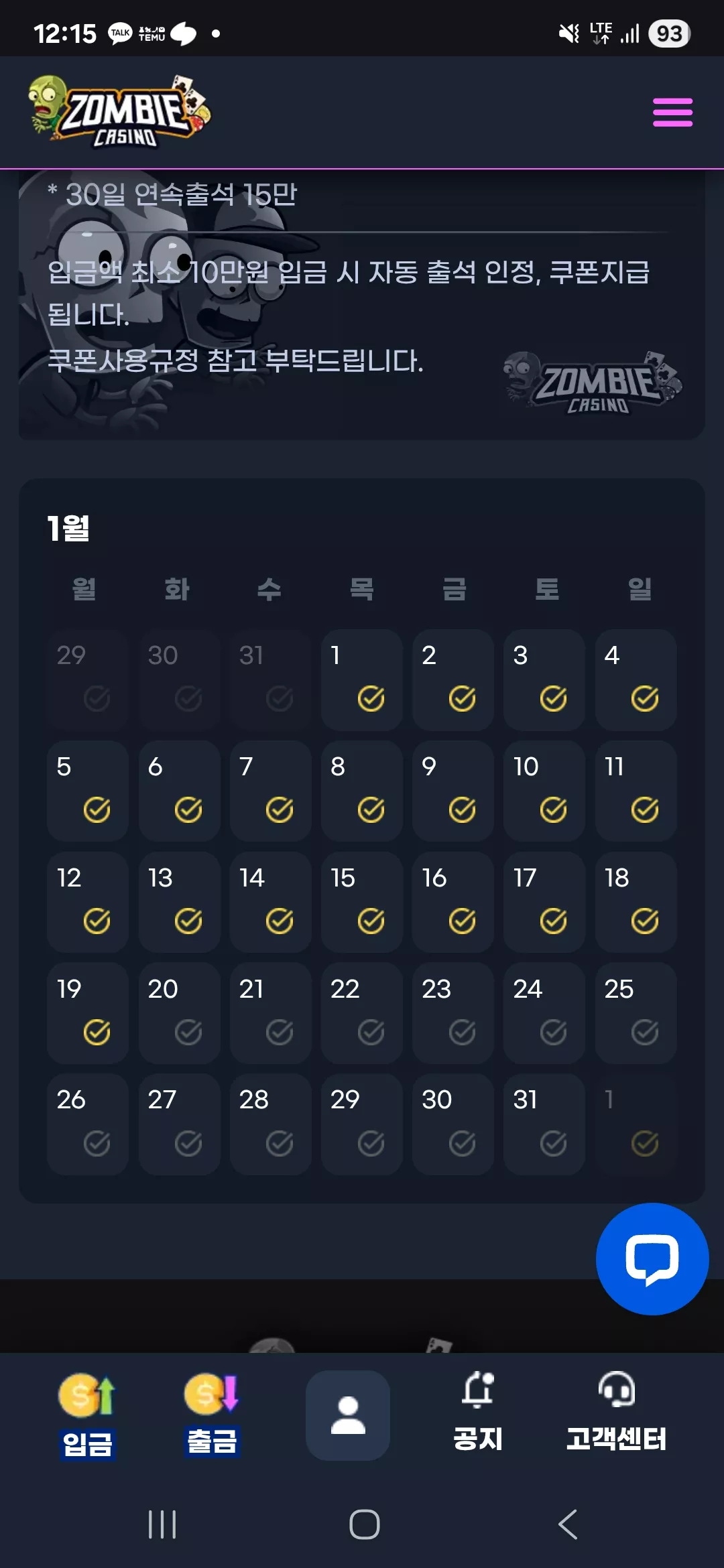Open the user profile icon in the bottom bar
The width and height of the screenshot is (724, 1568).
[x=348, y=1415]
